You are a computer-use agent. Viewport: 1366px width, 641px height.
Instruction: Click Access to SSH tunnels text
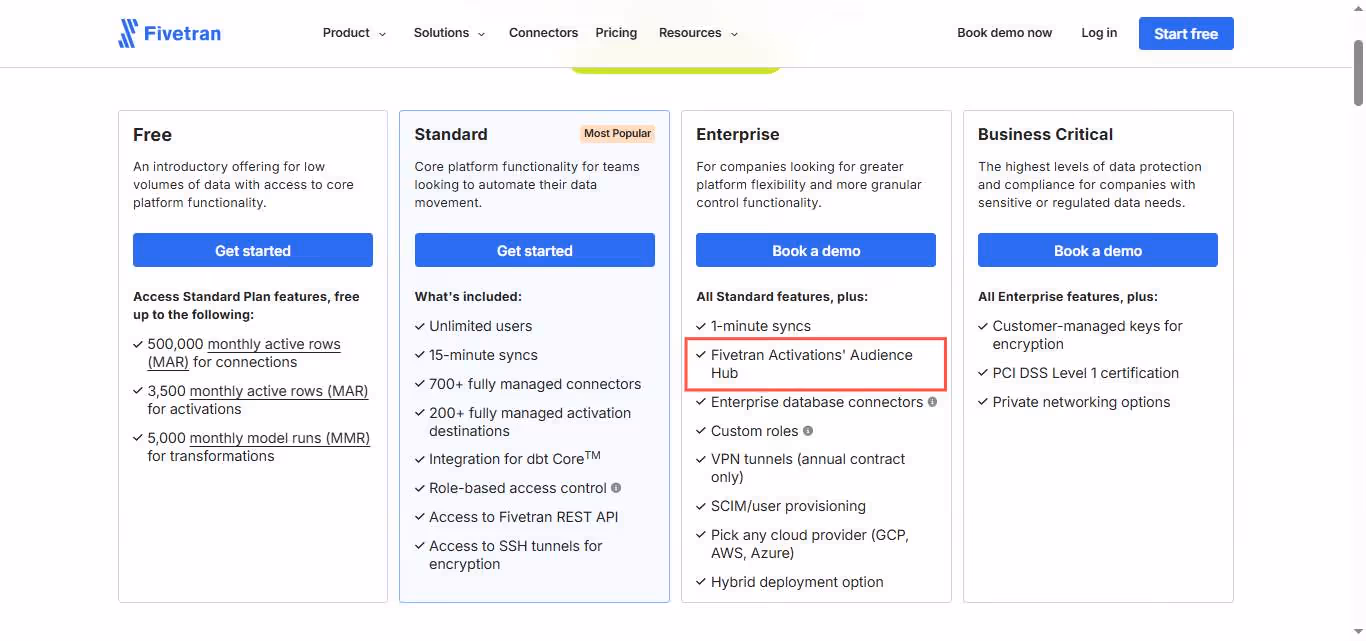pyautogui.click(x=516, y=555)
